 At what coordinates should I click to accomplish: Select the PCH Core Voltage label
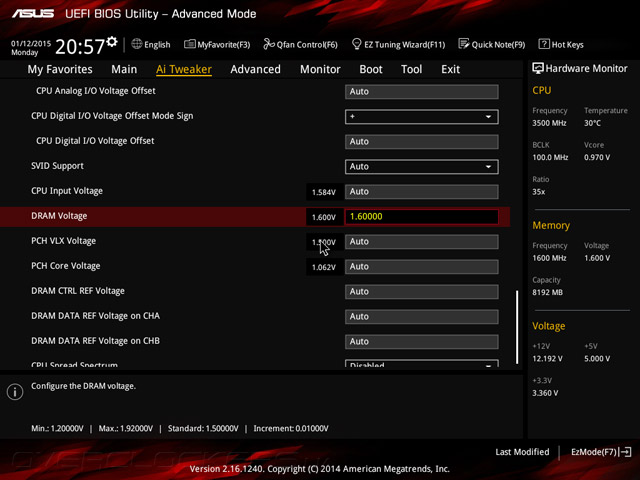[66, 266]
